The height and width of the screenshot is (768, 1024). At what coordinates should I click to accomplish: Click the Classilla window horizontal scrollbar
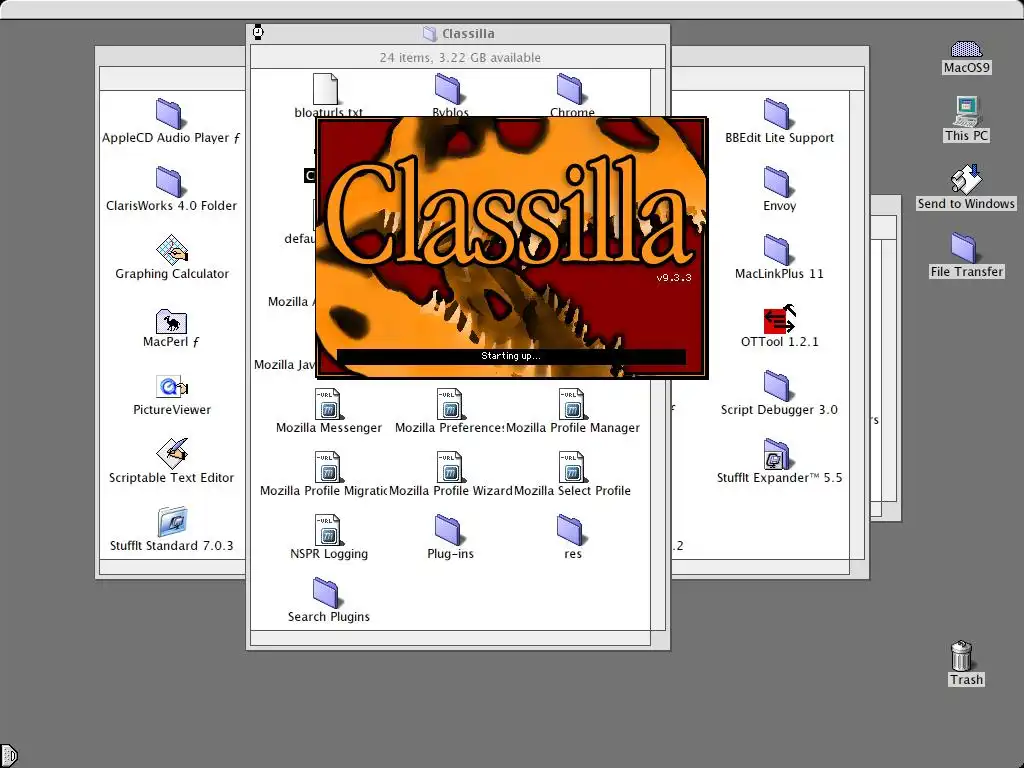(x=451, y=638)
